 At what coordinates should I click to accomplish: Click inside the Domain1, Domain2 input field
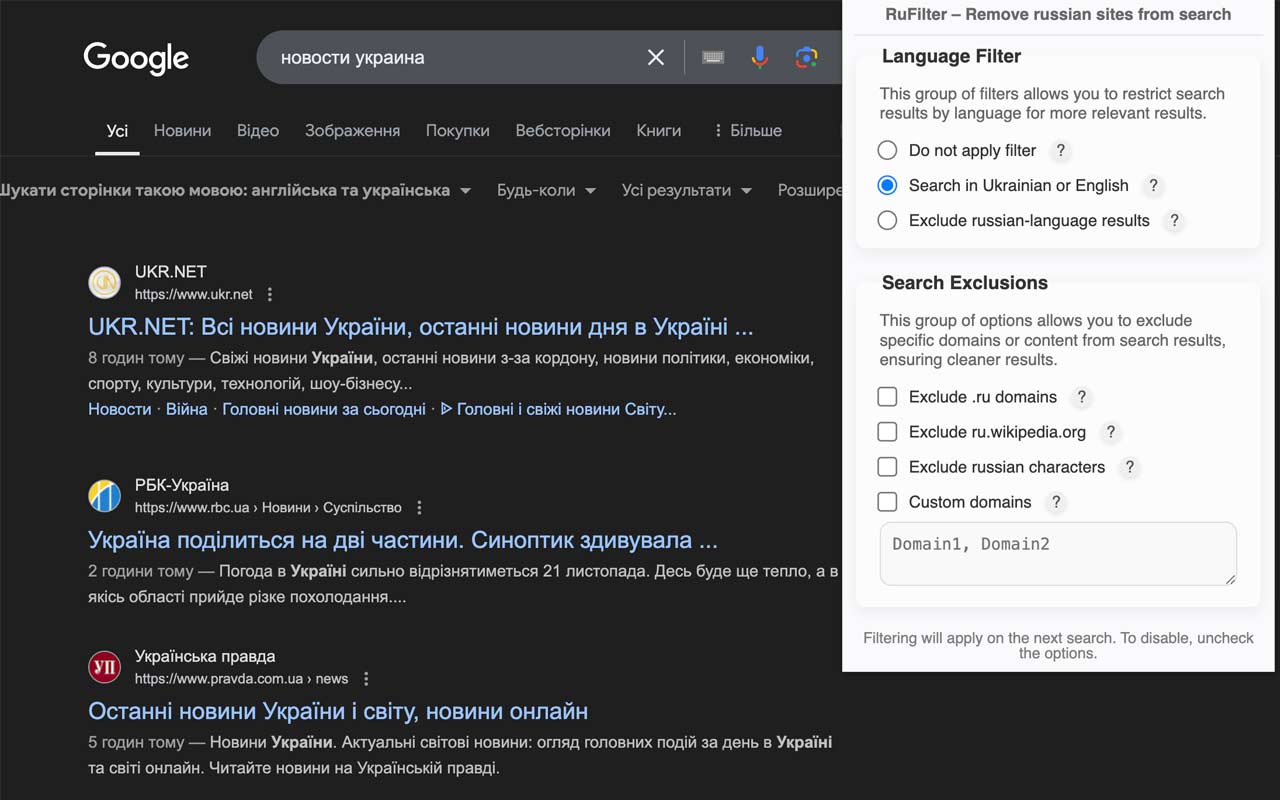click(x=1057, y=553)
